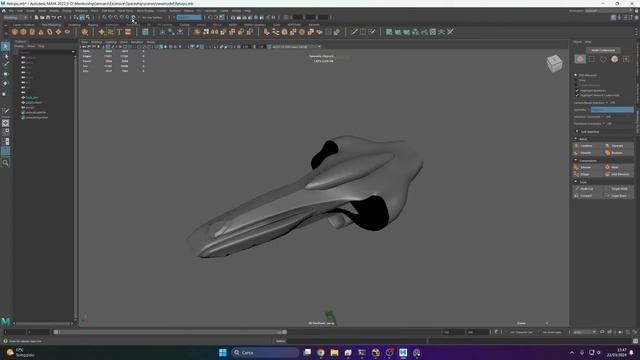
Task: Click the Type (T) text tool shelf icon
Action: [x=119, y=32]
